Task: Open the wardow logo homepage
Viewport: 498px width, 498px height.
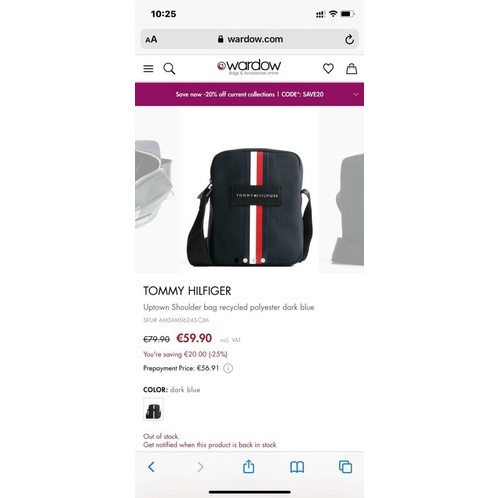Action: (249, 67)
